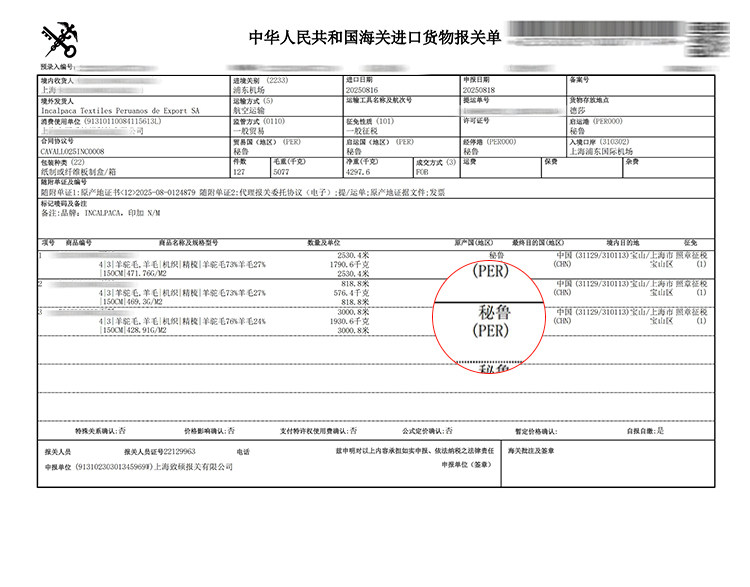Click the 预录入编号 label

click(x=56, y=67)
